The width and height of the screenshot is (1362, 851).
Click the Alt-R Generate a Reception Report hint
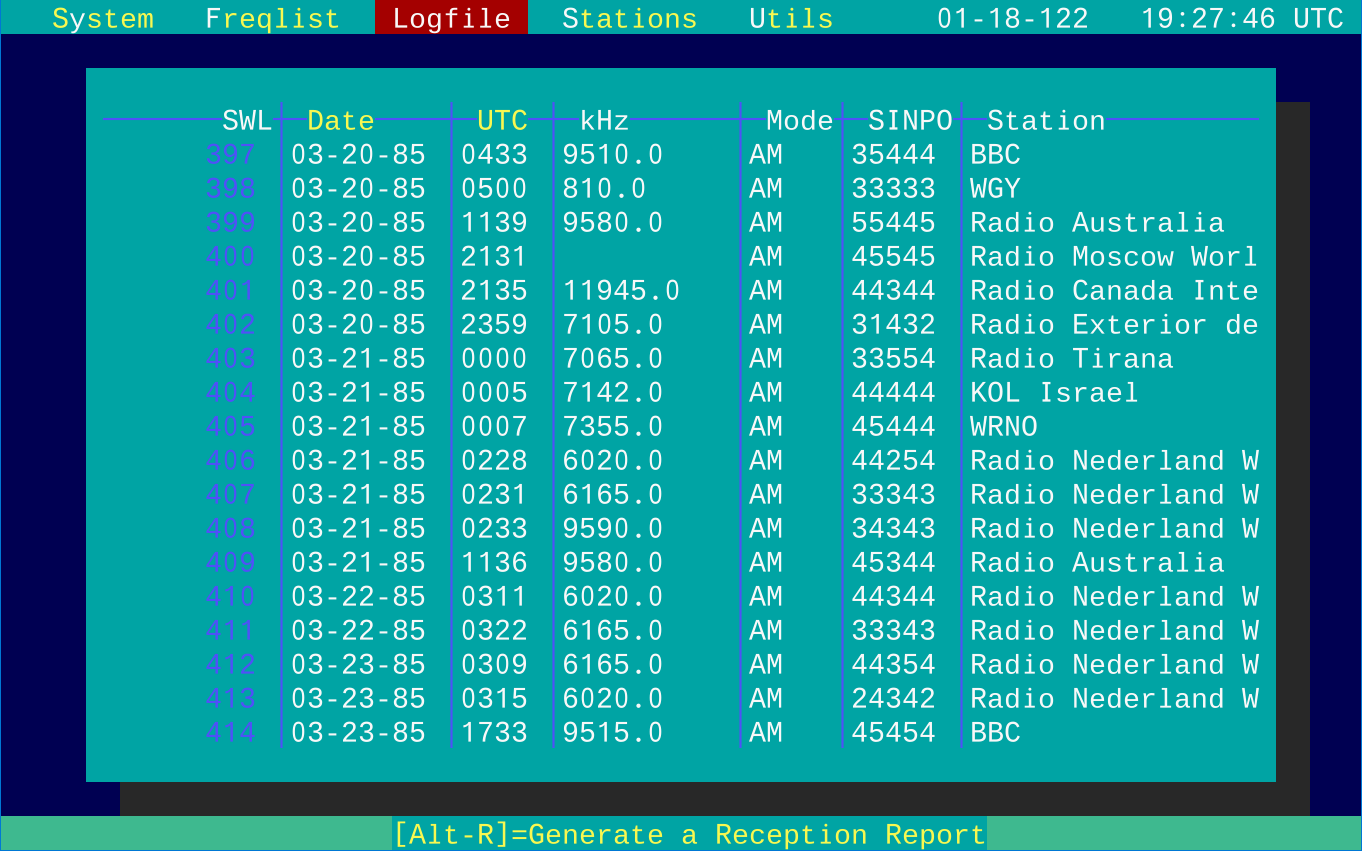click(x=689, y=834)
